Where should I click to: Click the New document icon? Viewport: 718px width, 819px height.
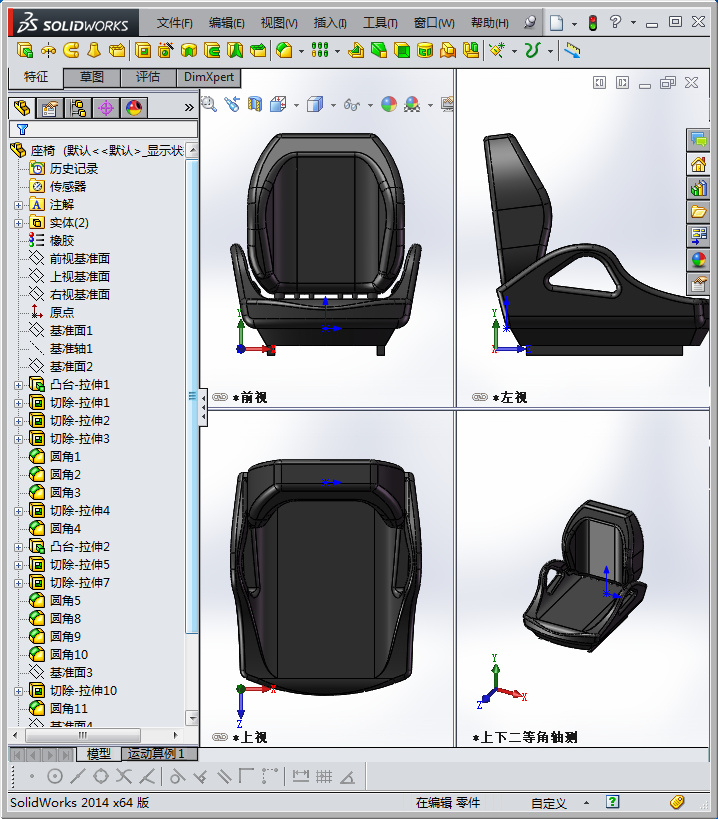(x=557, y=22)
